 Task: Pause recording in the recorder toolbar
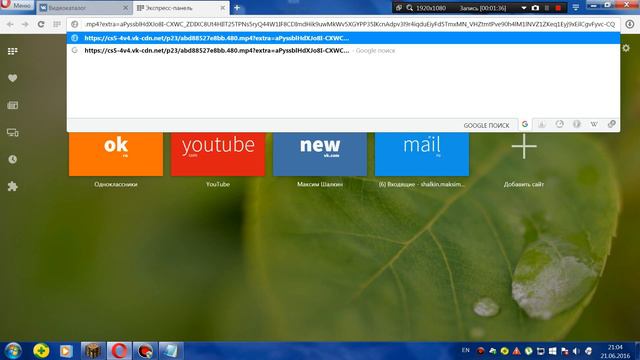pos(547,8)
